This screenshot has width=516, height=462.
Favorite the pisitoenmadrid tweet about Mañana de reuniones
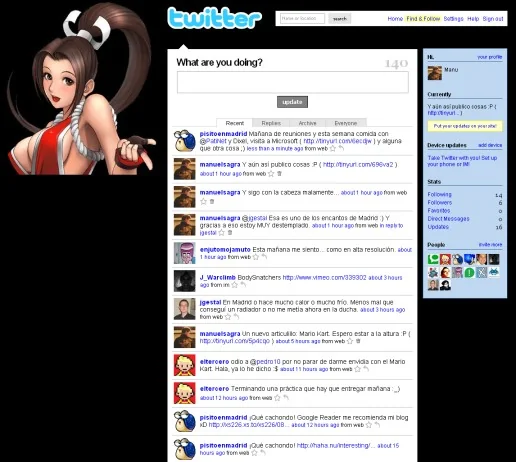point(333,149)
